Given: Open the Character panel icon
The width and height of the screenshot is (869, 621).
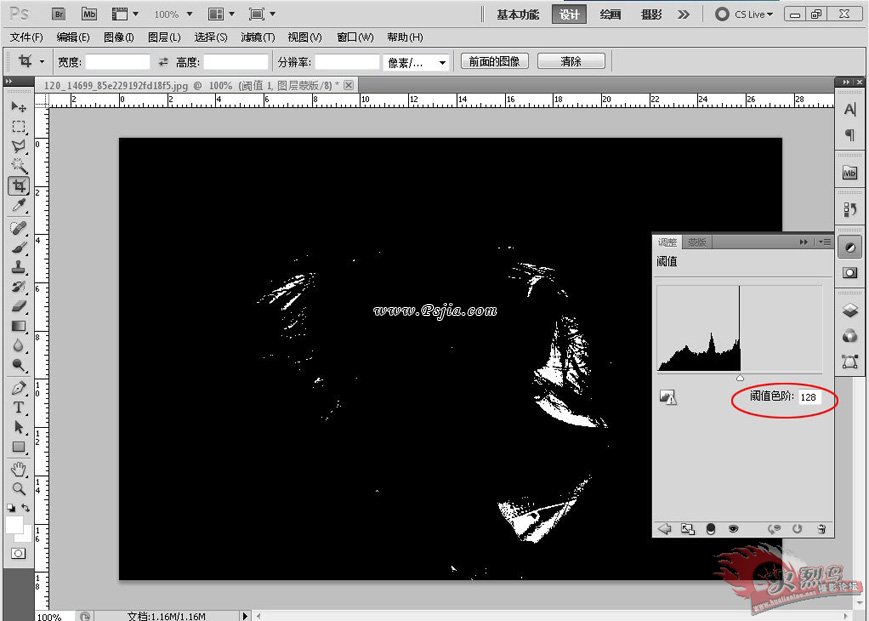Looking at the screenshot, I should coord(850,110).
